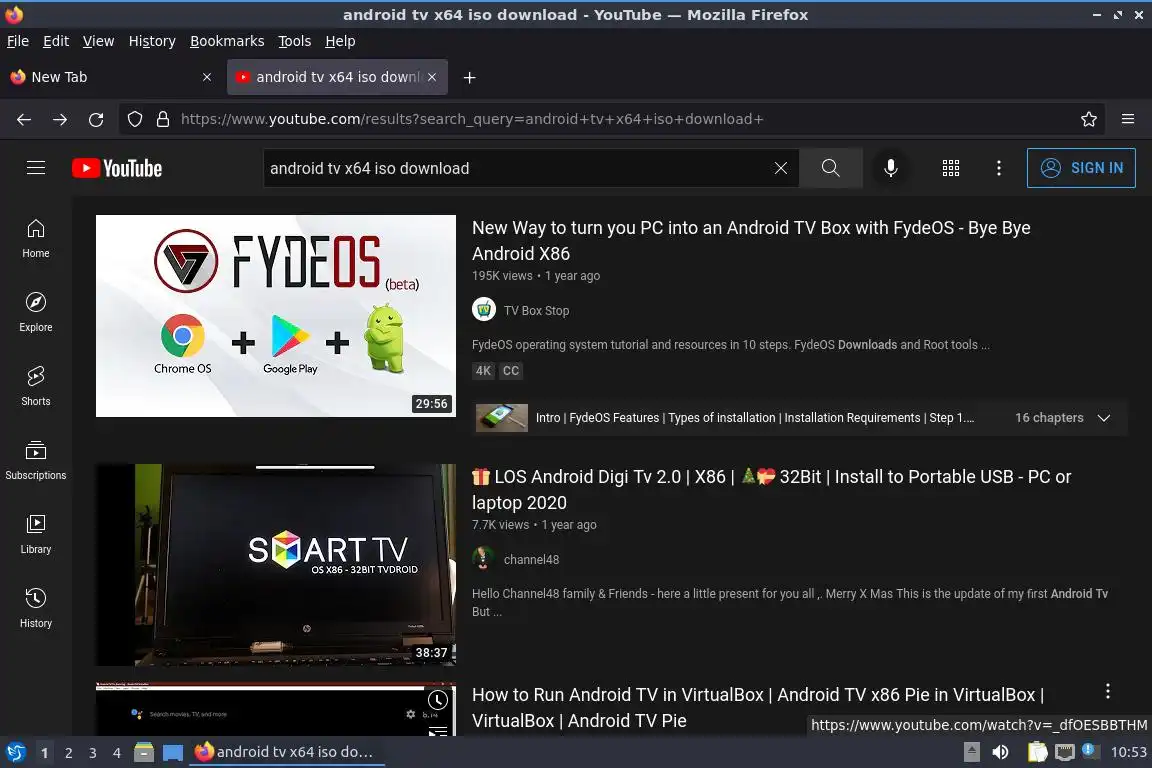Open Subscriptions in the sidebar
Viewport: 1152px width, 768px height.
tap(35, 461)
